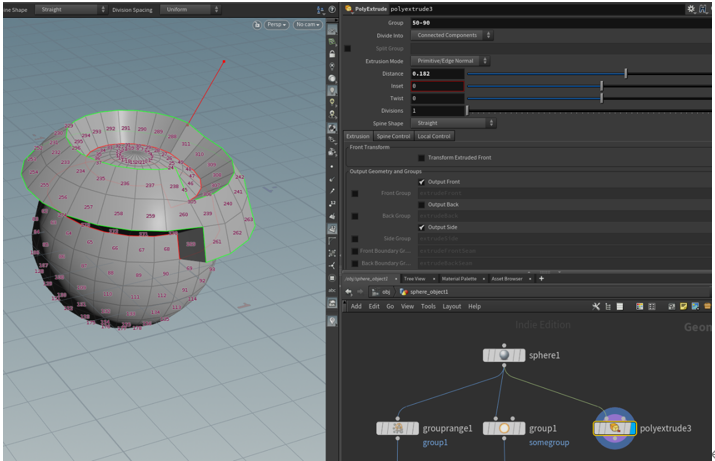Select the group1 node
The width and height of the screenshot is (715, 461).
point(503,428)
